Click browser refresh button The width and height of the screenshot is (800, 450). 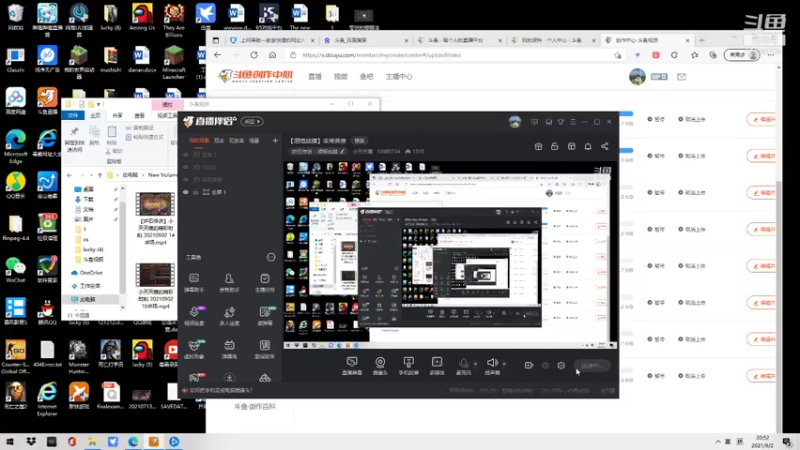254,55
